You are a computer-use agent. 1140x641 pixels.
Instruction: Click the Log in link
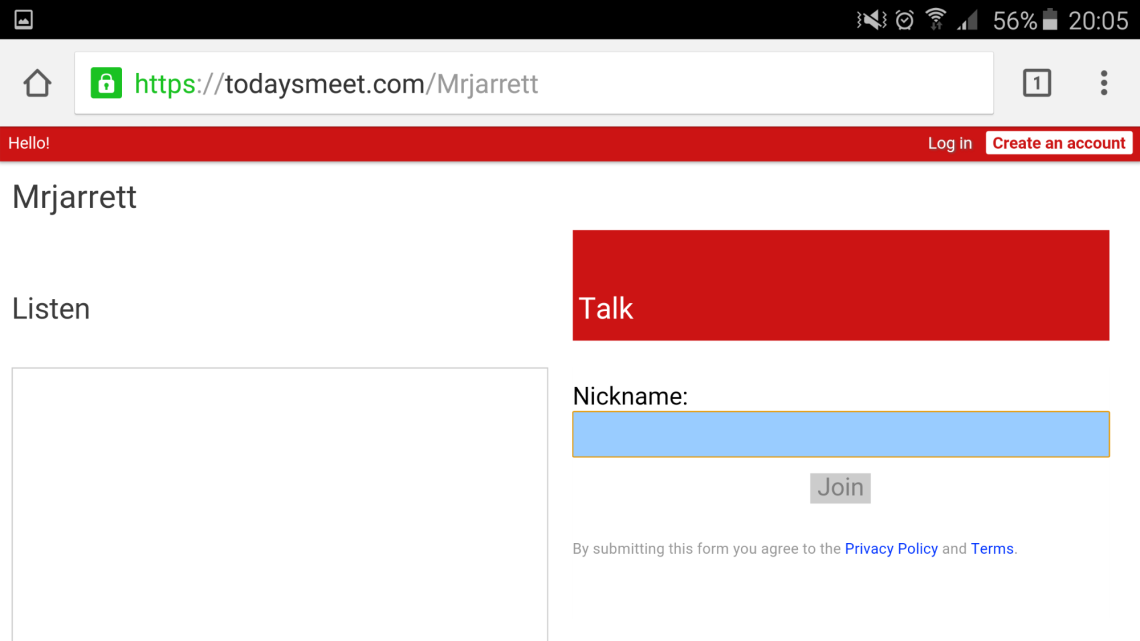(949, 143)
